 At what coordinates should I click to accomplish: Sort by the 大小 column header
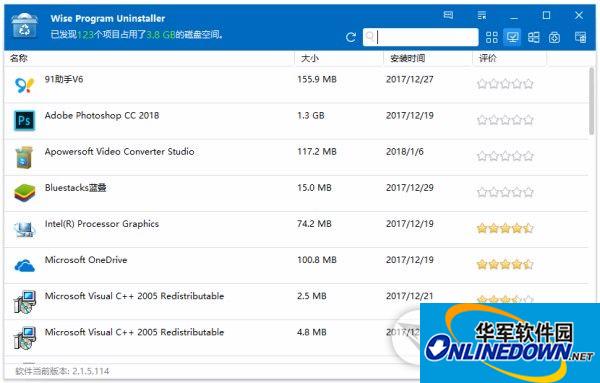[x=310, y=58]
